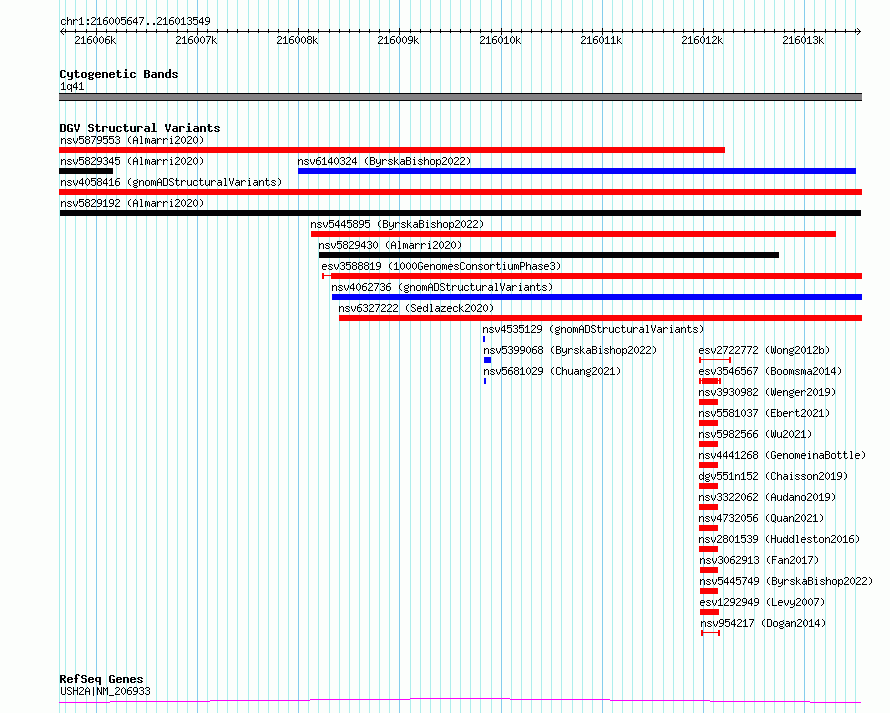The height and width of the screenshot is (713, 890).
Task: Click the chr1:216005647..216013549 coordinate text
Action: pyautogui.click(x=135, y=22)
